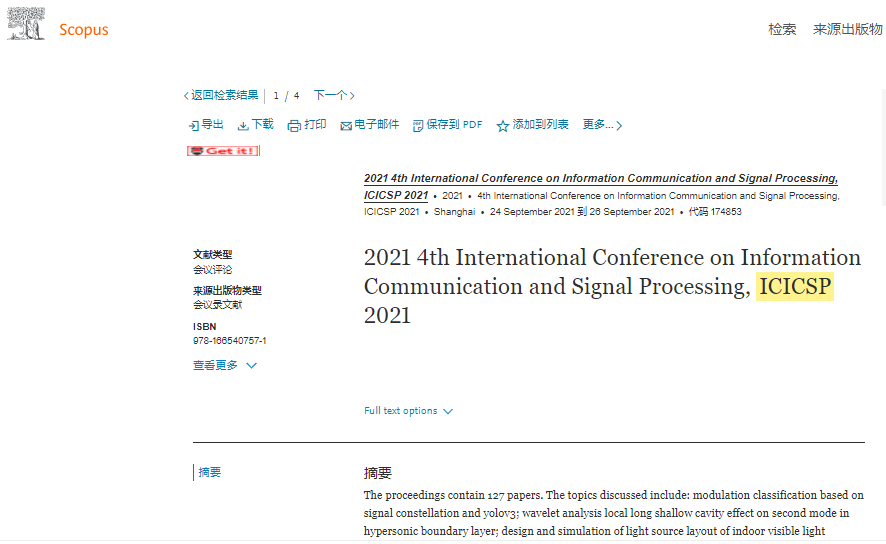The width and height of the screenshot is (886, 544).
Task: Click the highlighted ICICSP title word
Action: (795, 286)
